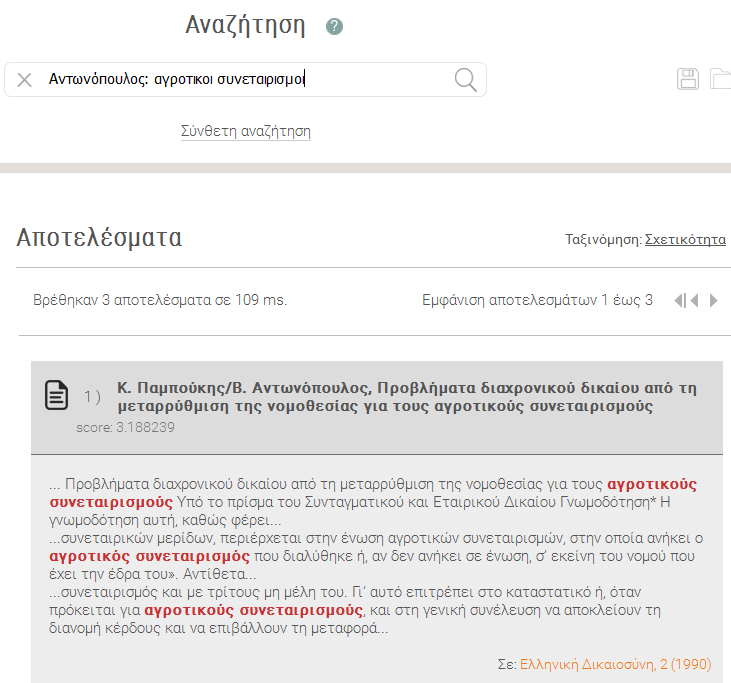This screenshot has height=683, width=731.
Task: Save the search using the floppy disk icon
Action: 688,80
